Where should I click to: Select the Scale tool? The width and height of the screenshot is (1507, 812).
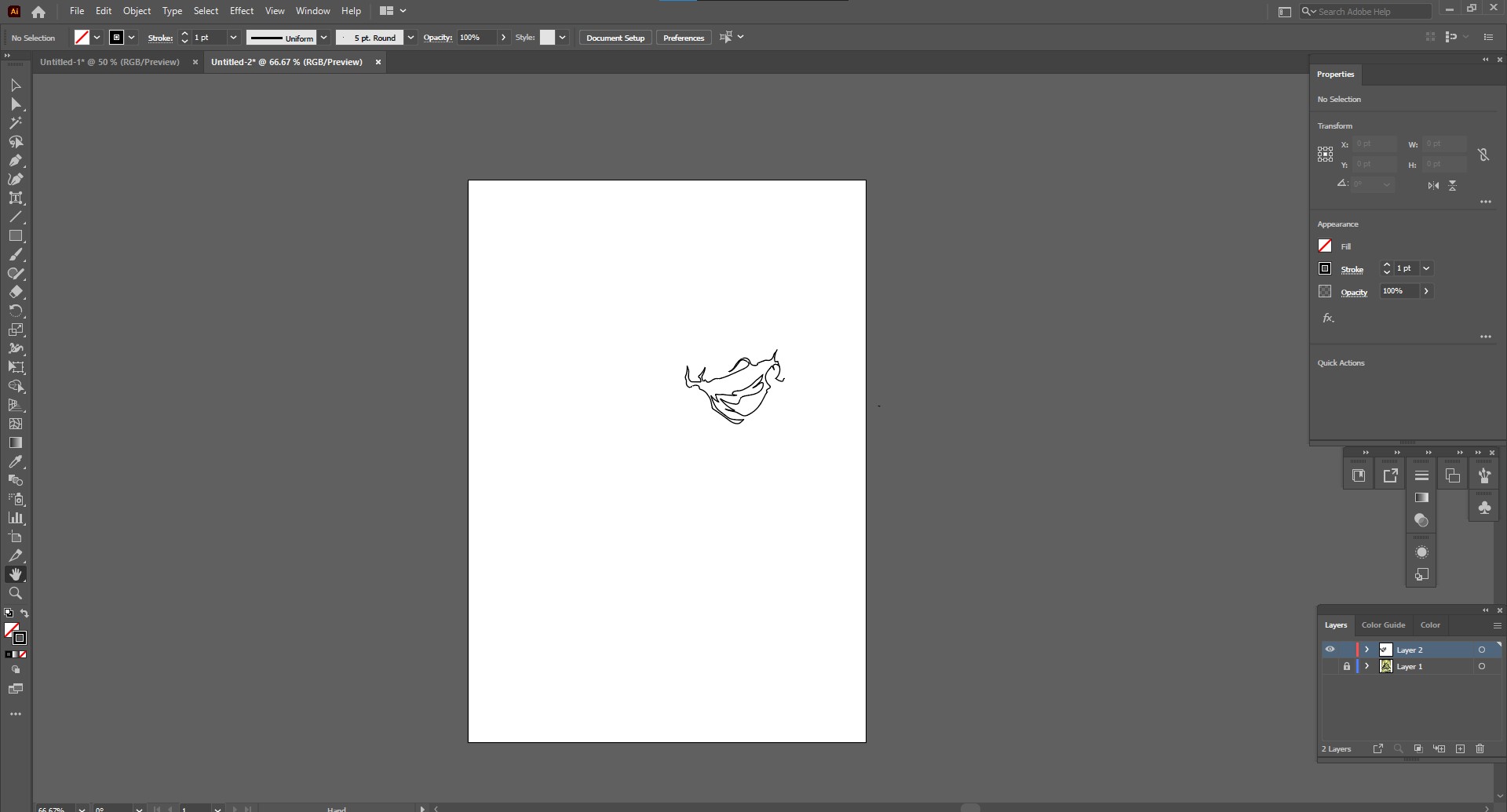[x=16, y=330]
